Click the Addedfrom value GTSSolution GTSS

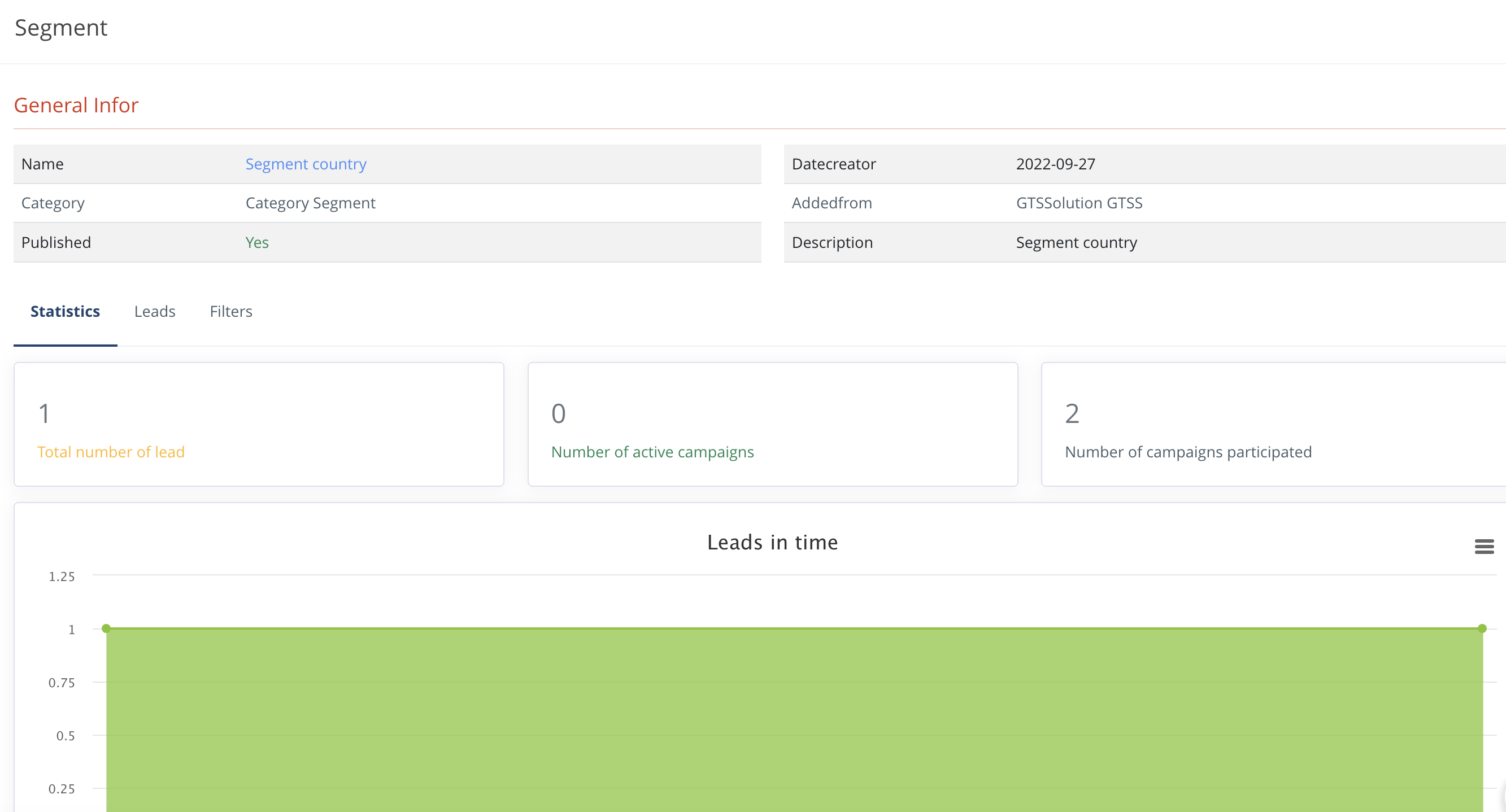(1078, 203)
